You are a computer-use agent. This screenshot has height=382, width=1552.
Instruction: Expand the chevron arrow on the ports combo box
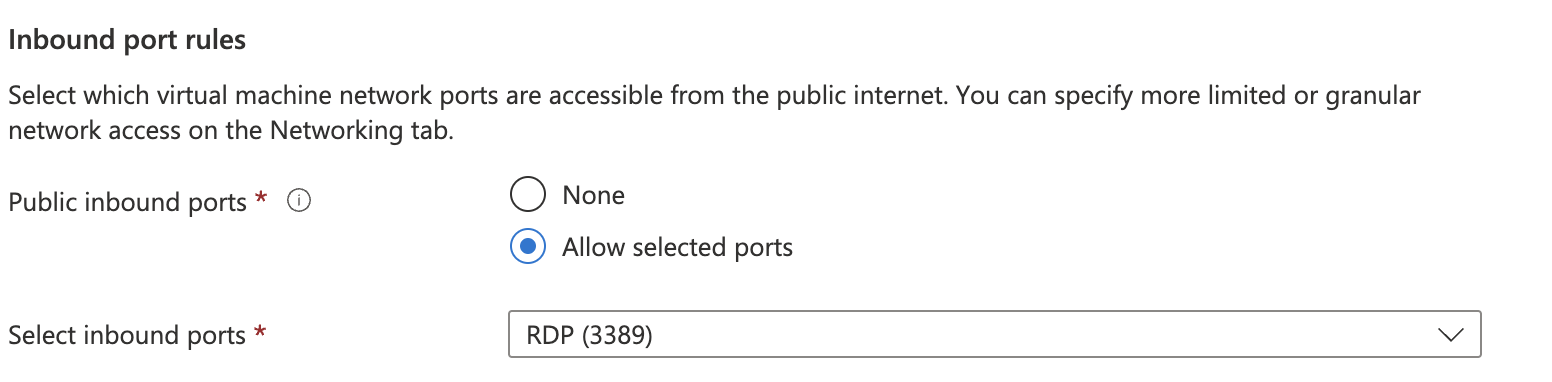click(1449, 335)
